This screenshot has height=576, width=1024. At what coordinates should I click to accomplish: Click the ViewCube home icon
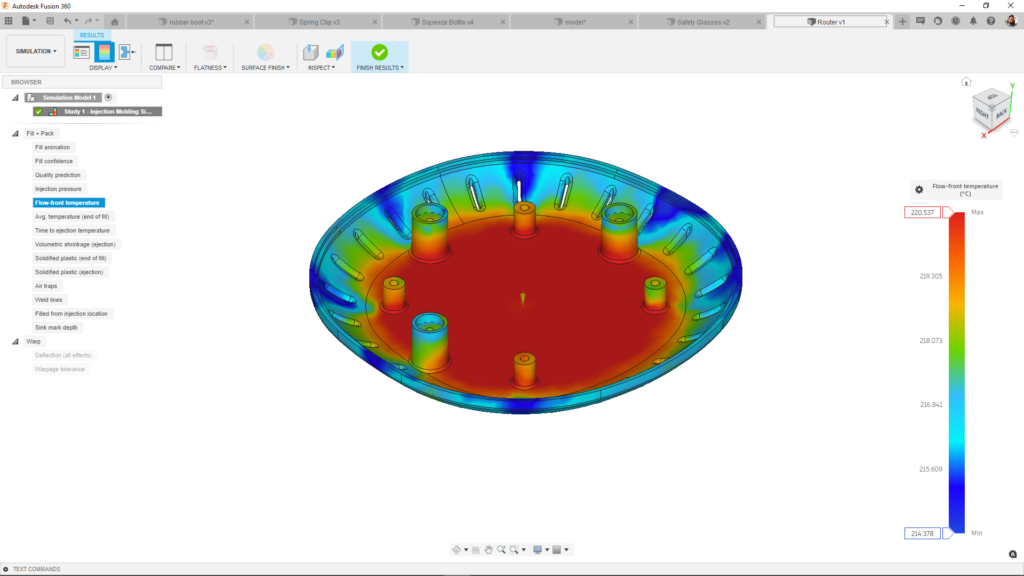966,82
